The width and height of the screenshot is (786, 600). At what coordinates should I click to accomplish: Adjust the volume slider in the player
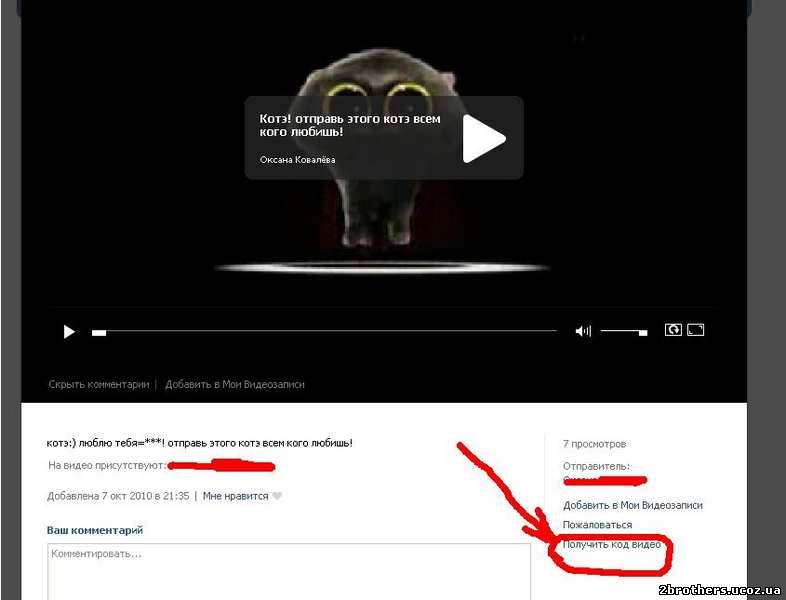pos(624,331)
